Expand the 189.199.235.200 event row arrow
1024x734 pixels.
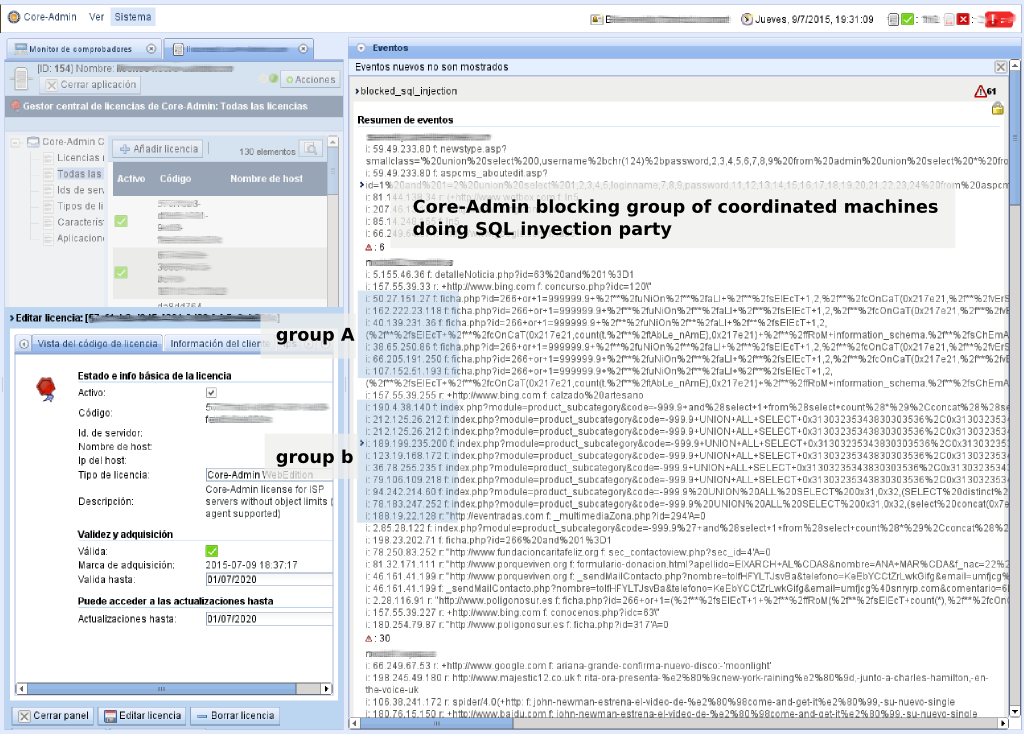coord(362,443)
